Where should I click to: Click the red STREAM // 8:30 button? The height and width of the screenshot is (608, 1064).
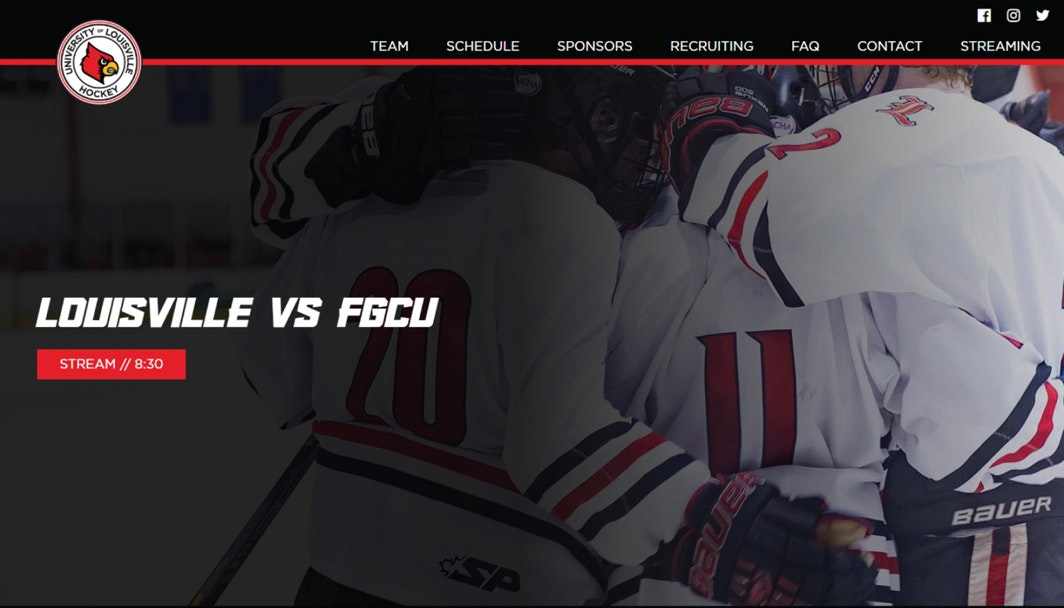pyautogui.click(x=111, y=364)
